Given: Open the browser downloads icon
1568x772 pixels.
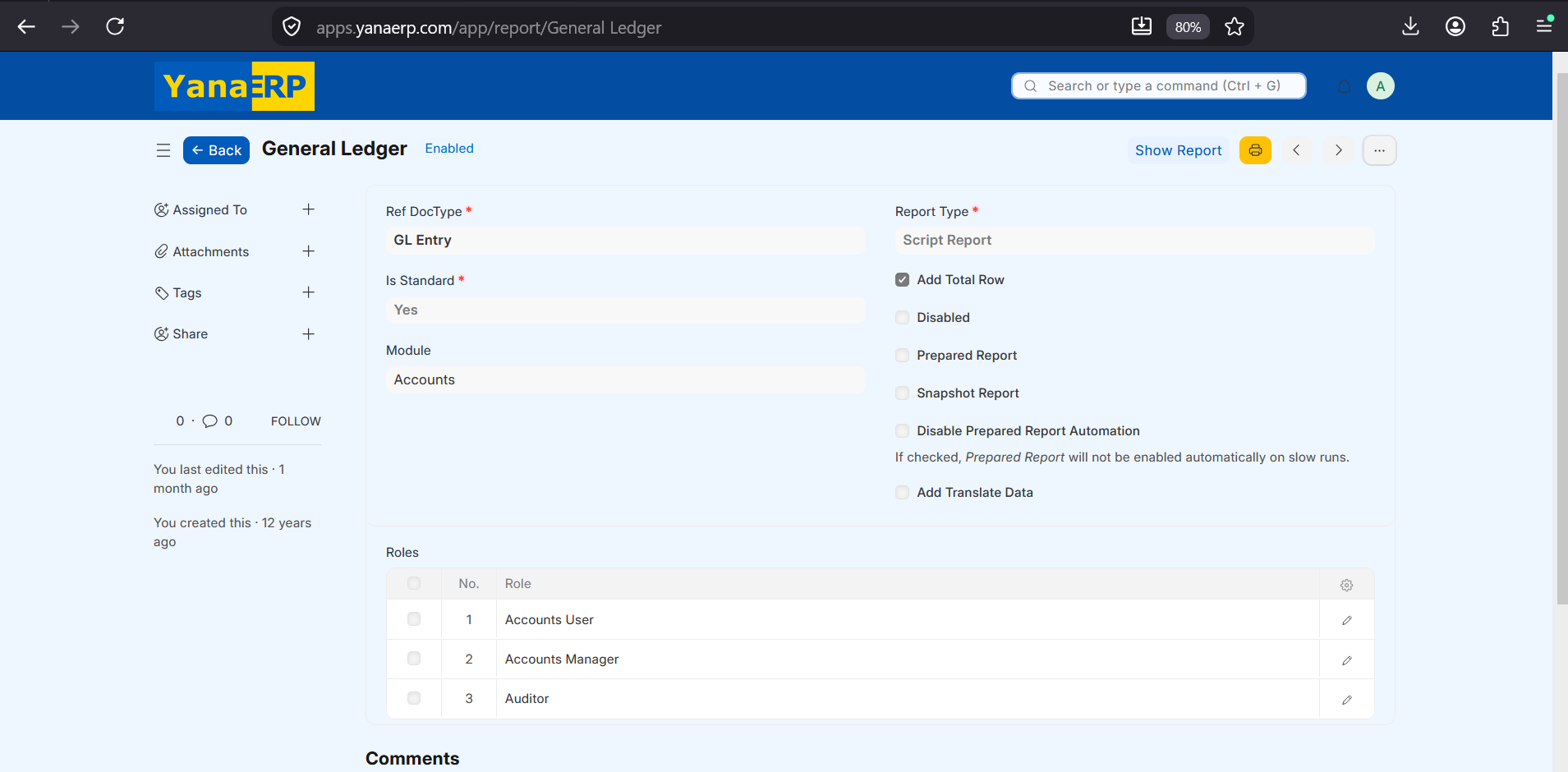Looking at the screenshot, I should coord(1410,26).
